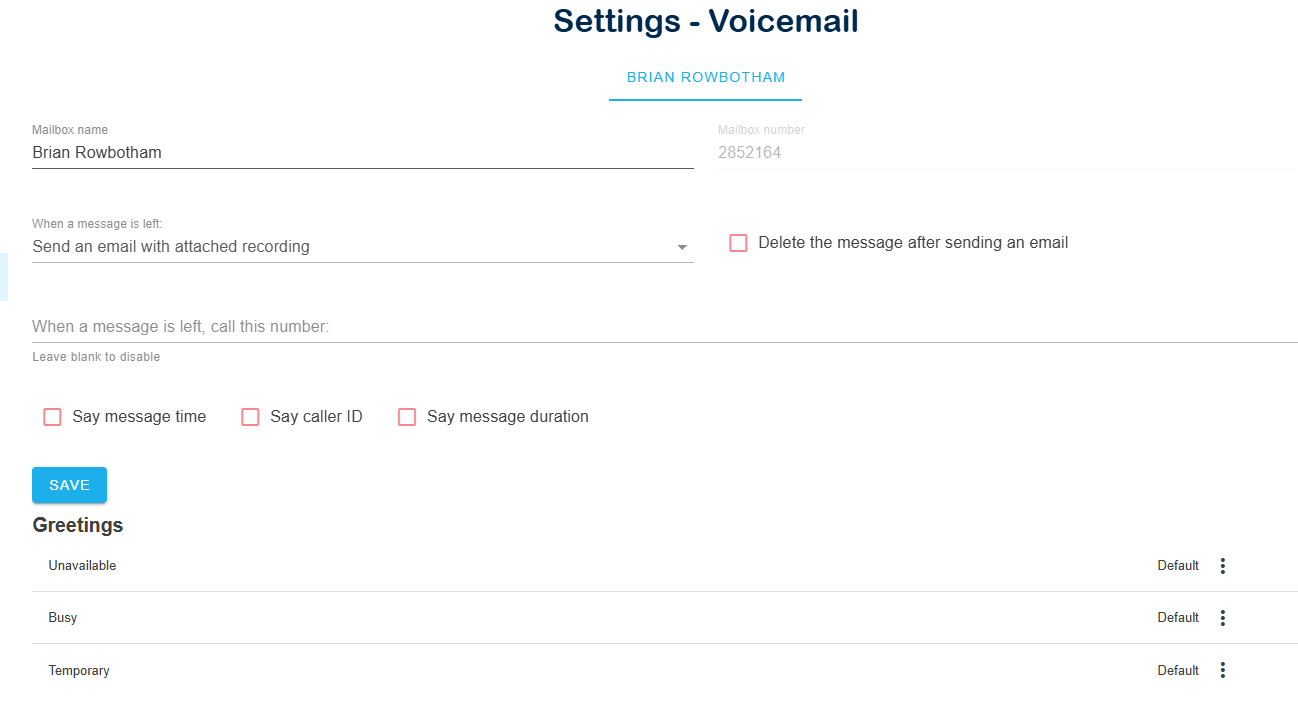The image size is (1298, 701).
Task: Open the Unavailable greeting options menu
Action: point(1222,566)
